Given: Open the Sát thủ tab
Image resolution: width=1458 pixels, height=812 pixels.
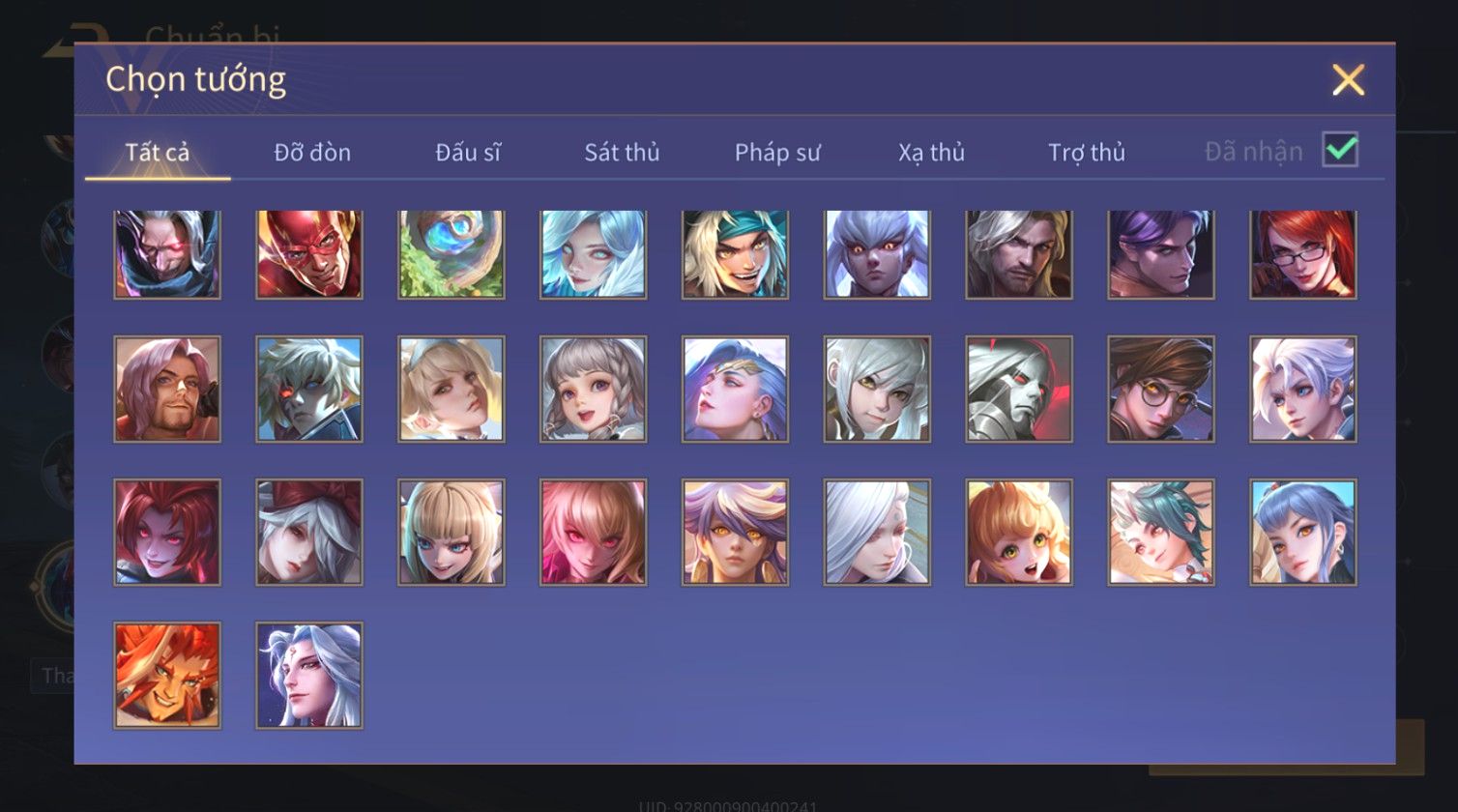Looking at the screenshot, I should tap(622, 153).
